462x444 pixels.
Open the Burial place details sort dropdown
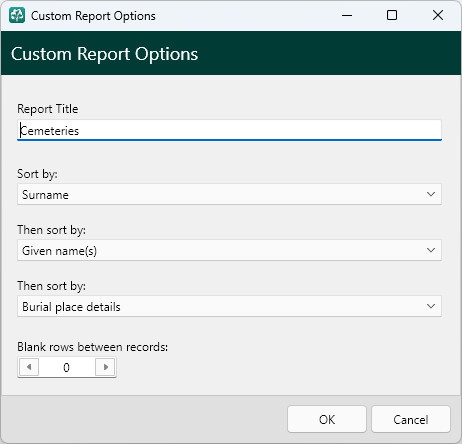[x=229, y=306]
